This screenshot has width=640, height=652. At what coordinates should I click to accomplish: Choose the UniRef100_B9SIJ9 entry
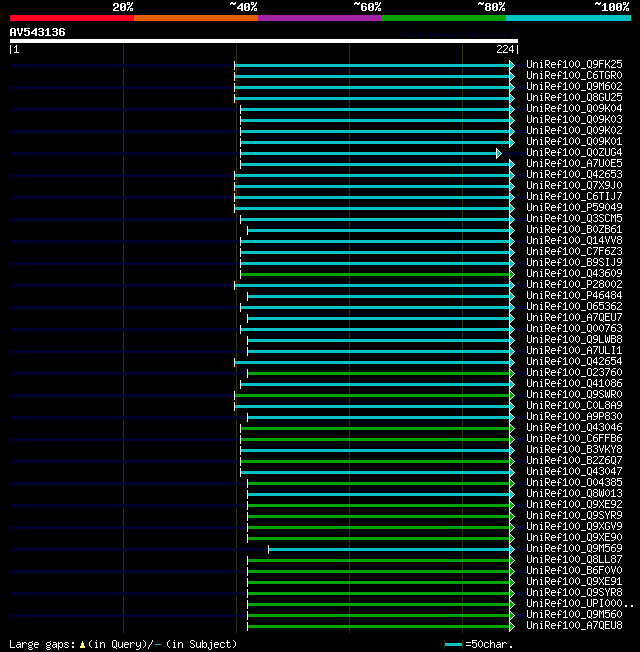pyautogui.click(x=574, y=262)
